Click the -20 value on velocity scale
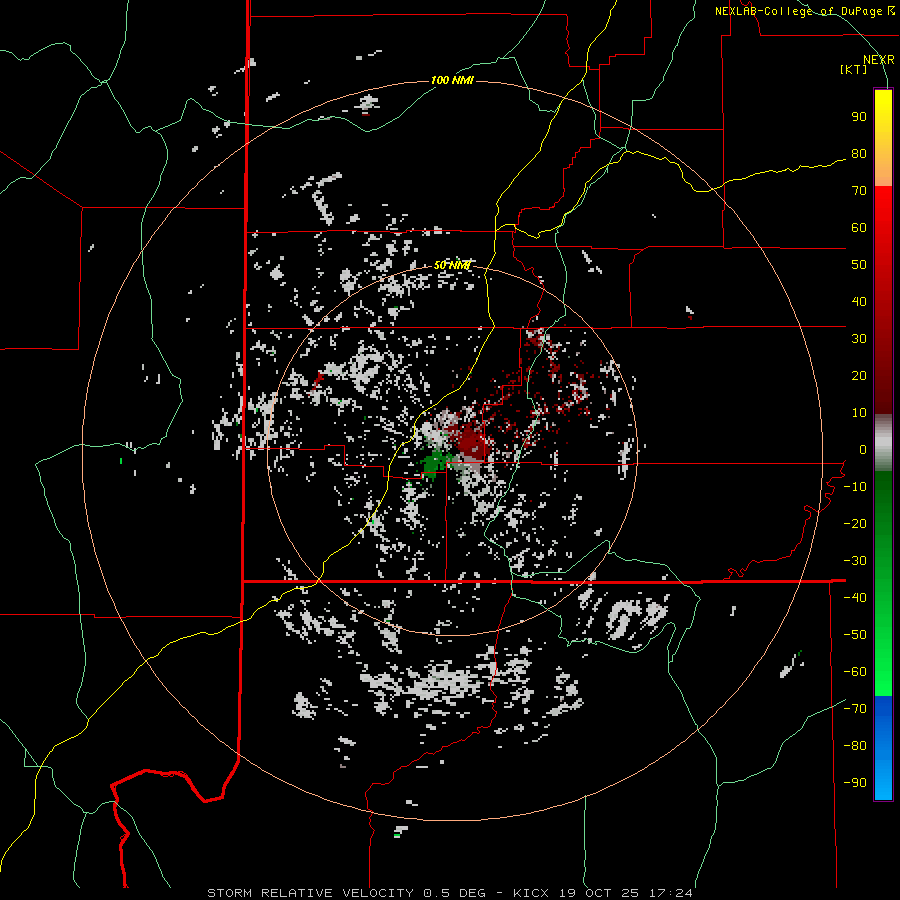Screen dimensions: 900x900 pyautogui.click(x=855, y=523)
